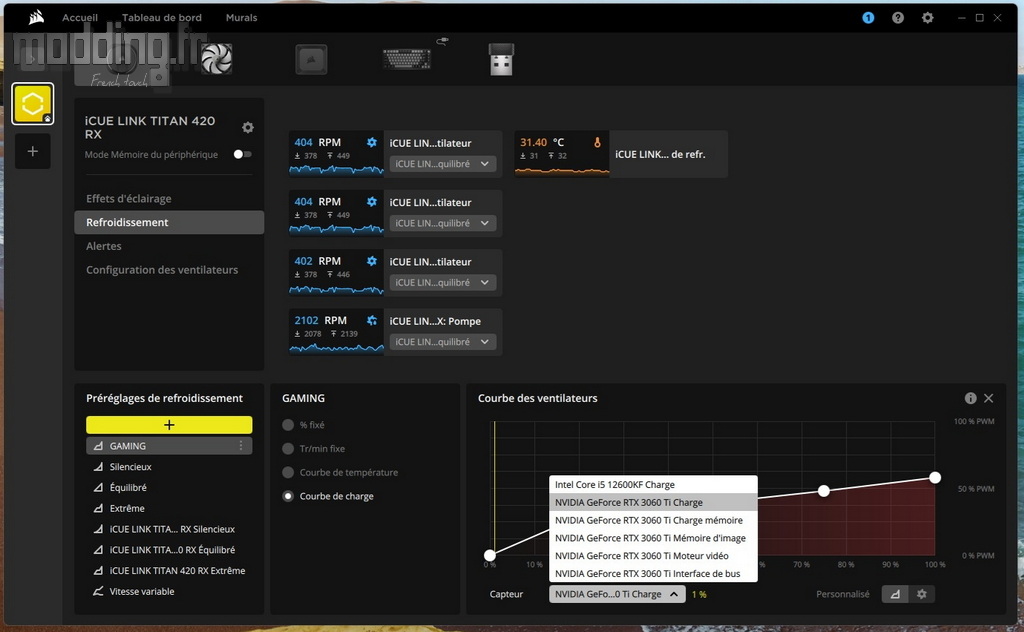Open Effets d'éclairage section
Screen dimensions: 1024x632
(x=169, y=198)
